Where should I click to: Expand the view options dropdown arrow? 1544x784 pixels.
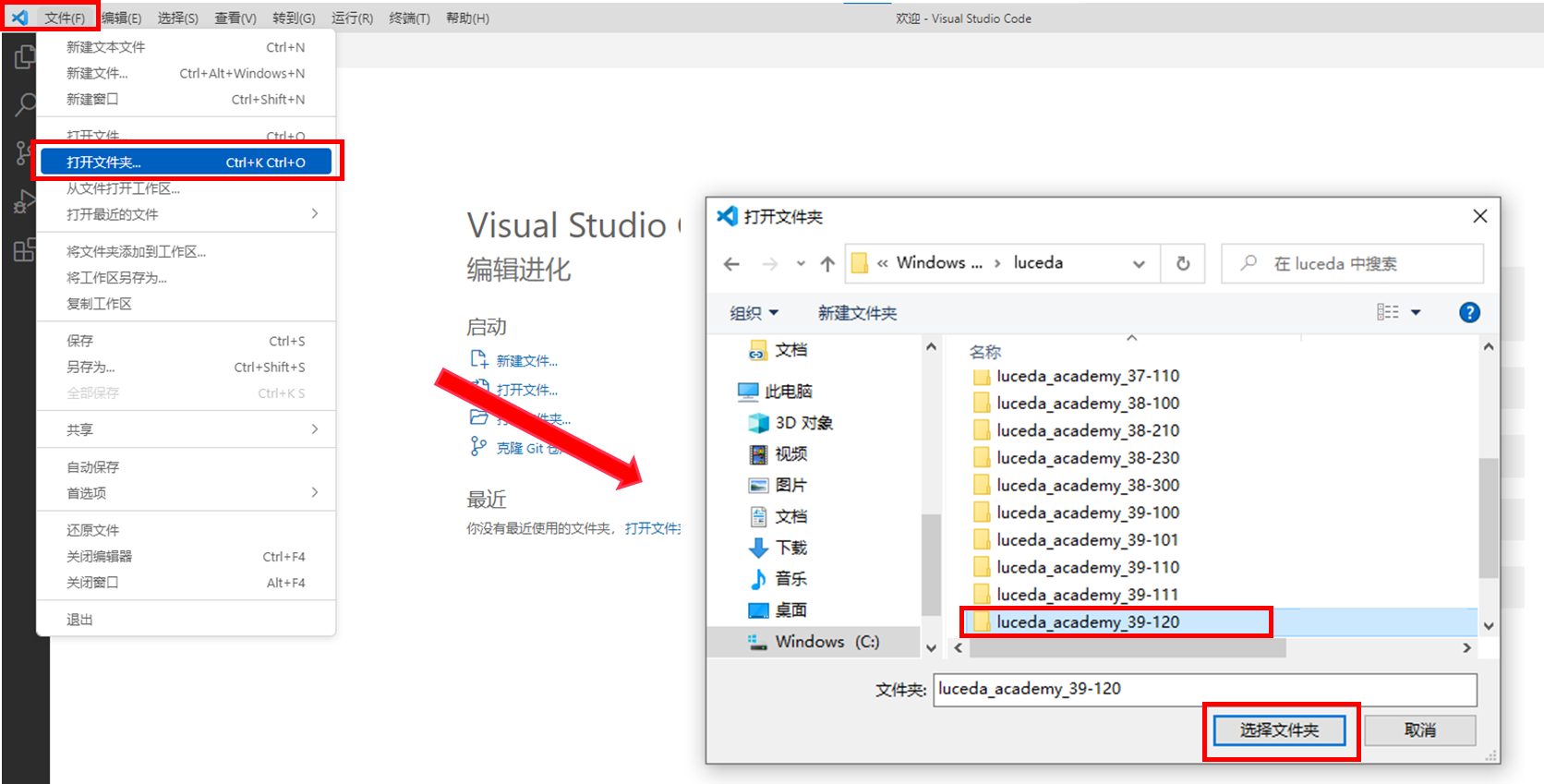pyautogui.click(x=1416, y=312)
